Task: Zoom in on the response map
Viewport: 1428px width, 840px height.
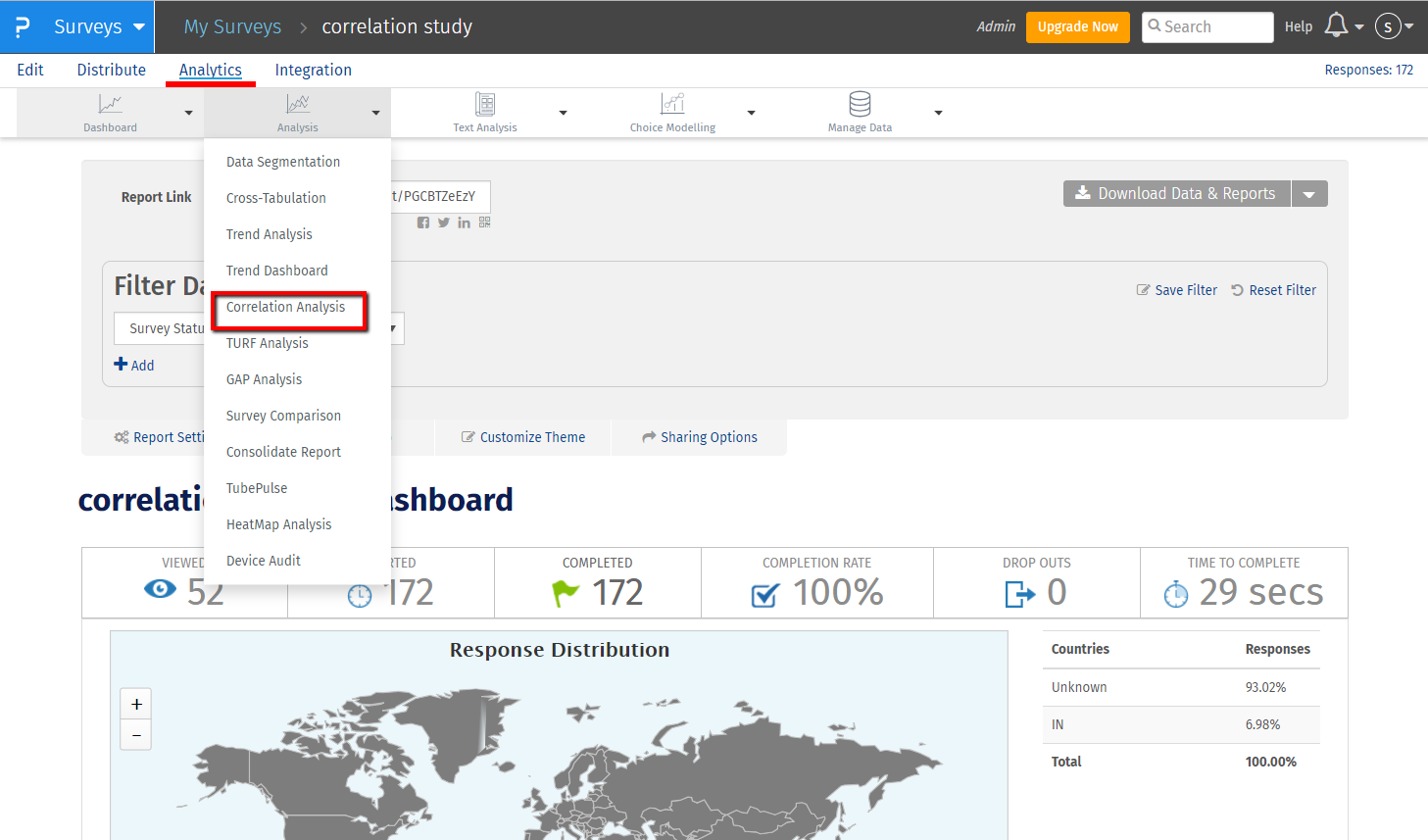Action: coord(136,704)
